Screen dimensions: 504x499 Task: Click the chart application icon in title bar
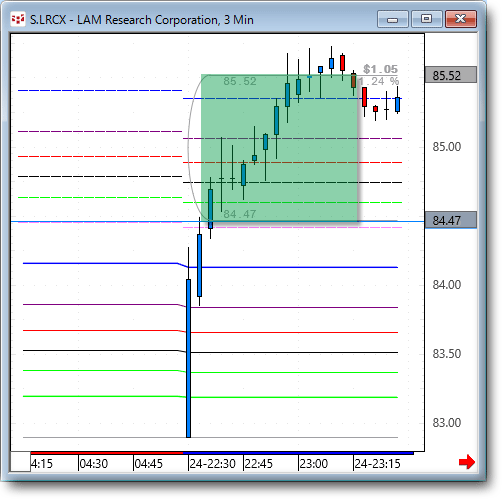coord(18,20)
